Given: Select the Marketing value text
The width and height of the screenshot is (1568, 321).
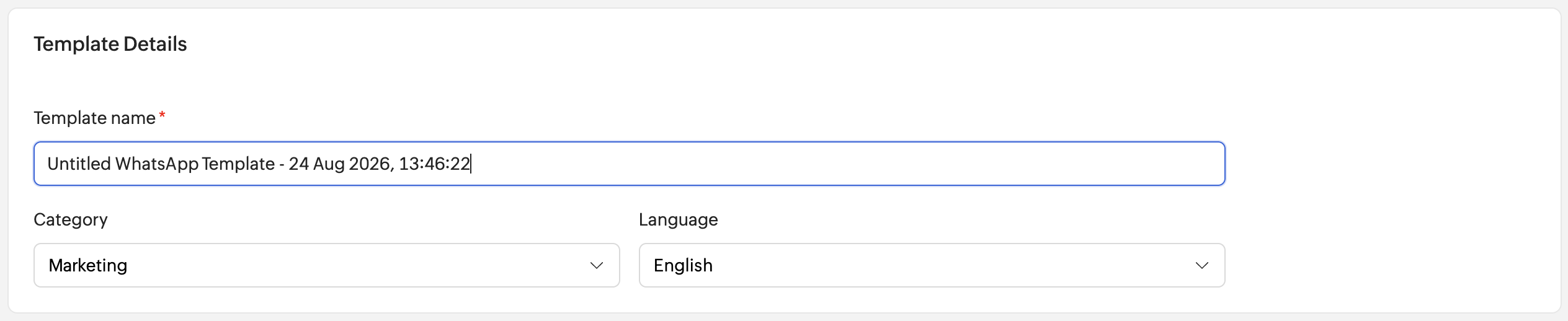Looking at the screenshot, I should pyautogui.click(x=88, y=265).
